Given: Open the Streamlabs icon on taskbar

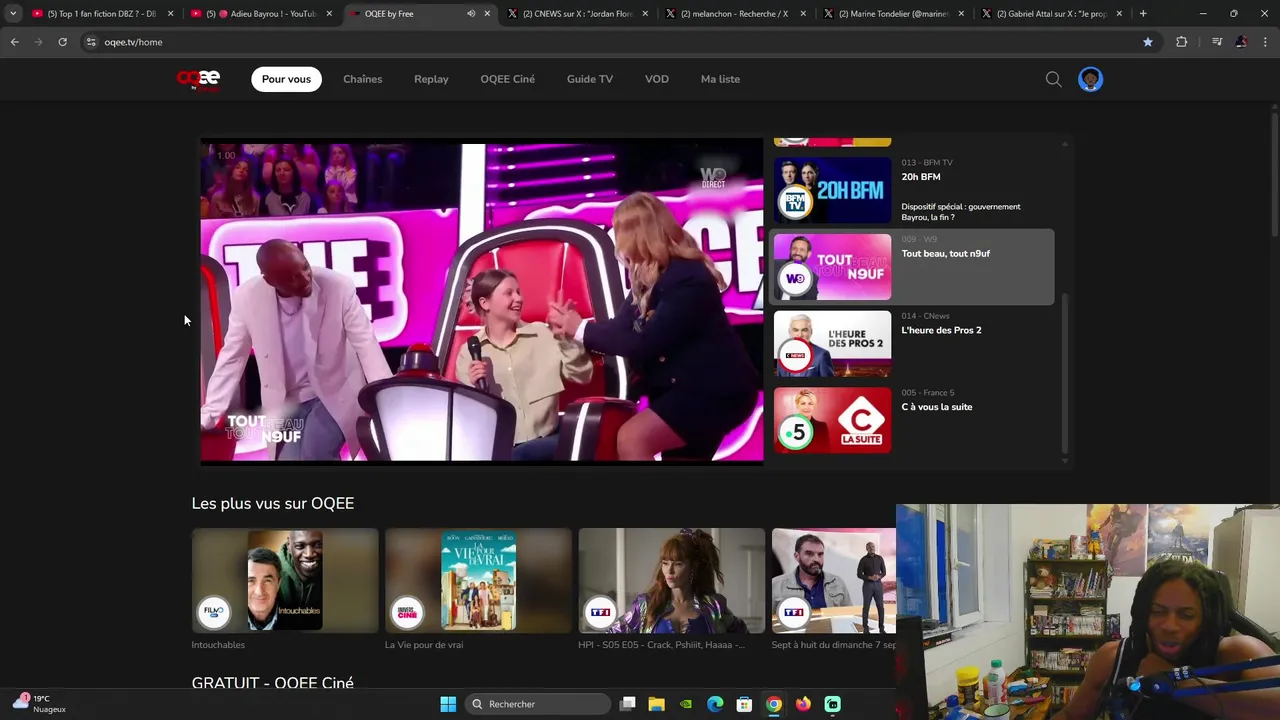Looking at the screenshot, I should tap(833, 704).
